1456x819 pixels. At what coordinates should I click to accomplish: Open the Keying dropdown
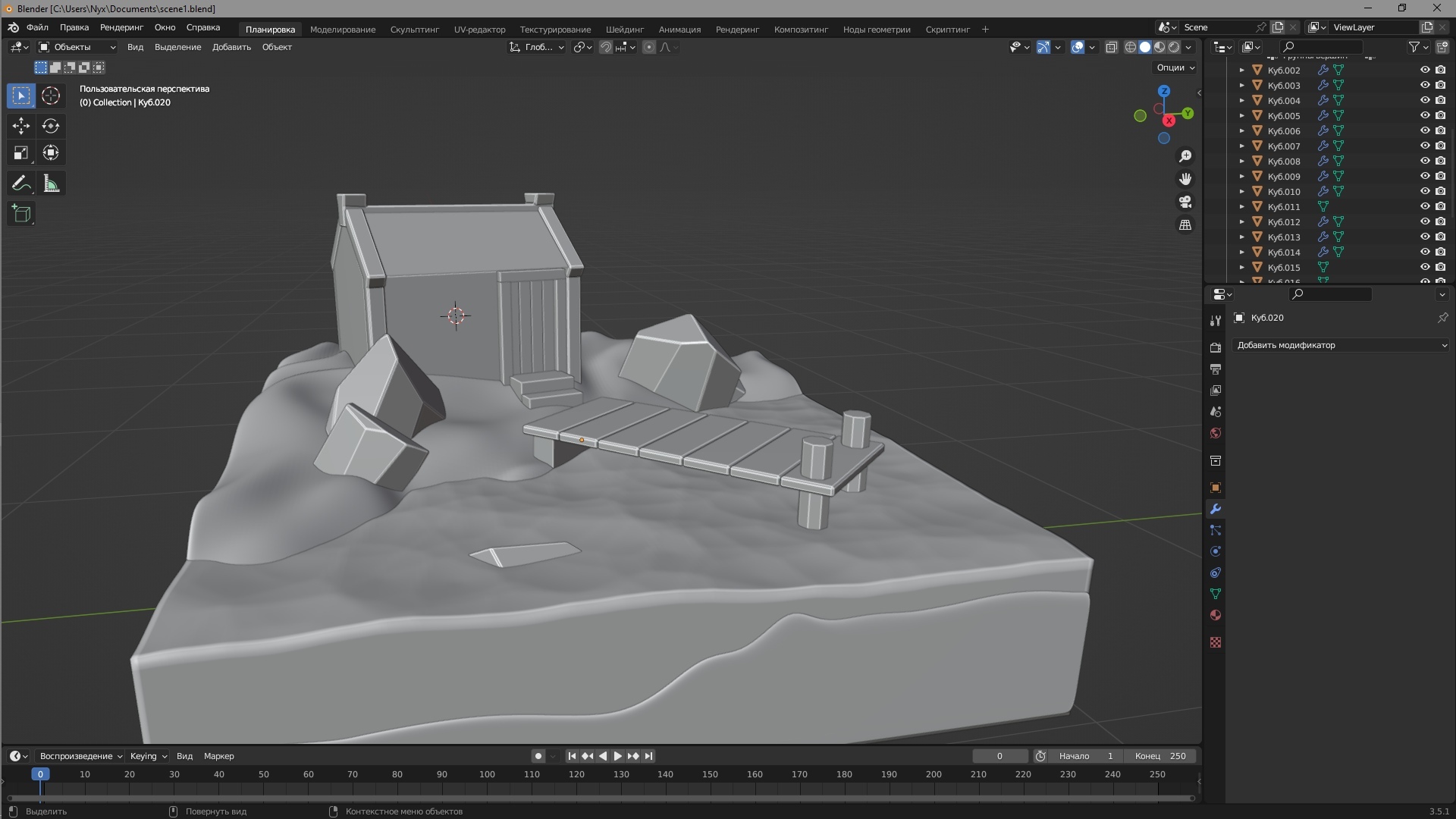(x=148, y=756)
